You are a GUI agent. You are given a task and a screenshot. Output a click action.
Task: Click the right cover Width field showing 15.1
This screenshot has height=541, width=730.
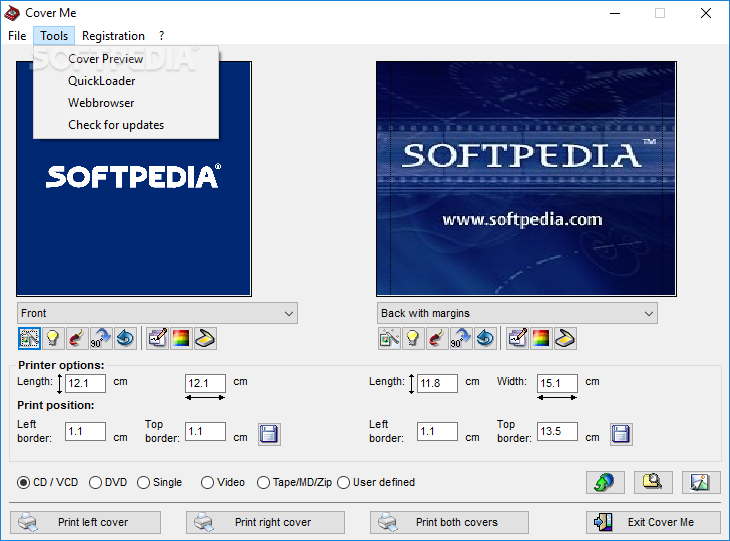click(x=557, y=383)
